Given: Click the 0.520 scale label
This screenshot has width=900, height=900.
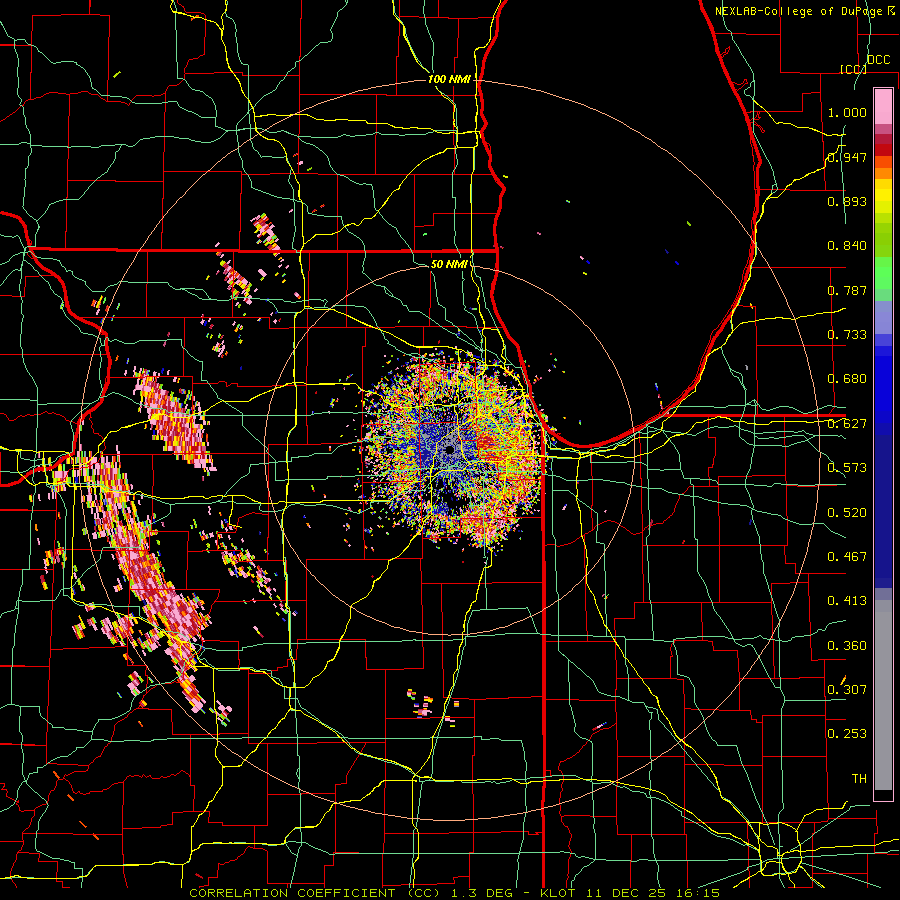Looking at the screenshot, I should point(847,513).
